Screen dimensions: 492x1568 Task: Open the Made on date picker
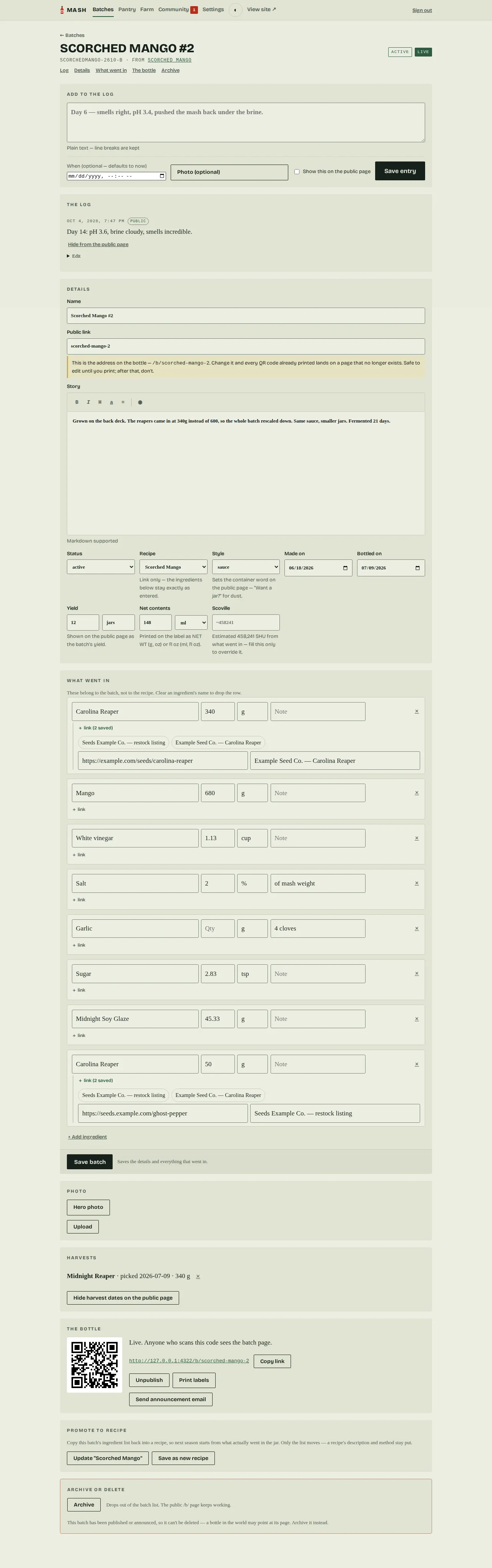pos(346,568)
